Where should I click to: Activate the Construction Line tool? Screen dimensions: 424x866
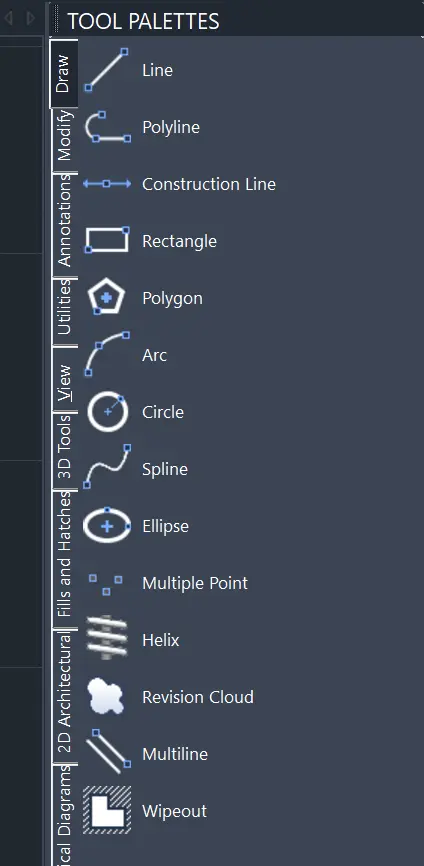tap(107, 183)
